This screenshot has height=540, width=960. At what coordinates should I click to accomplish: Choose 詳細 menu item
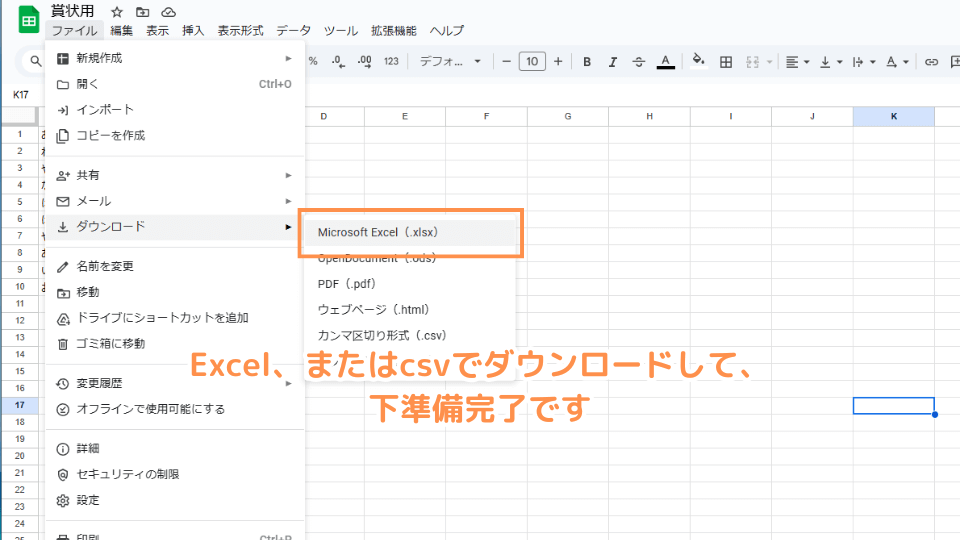pos(175,449)
